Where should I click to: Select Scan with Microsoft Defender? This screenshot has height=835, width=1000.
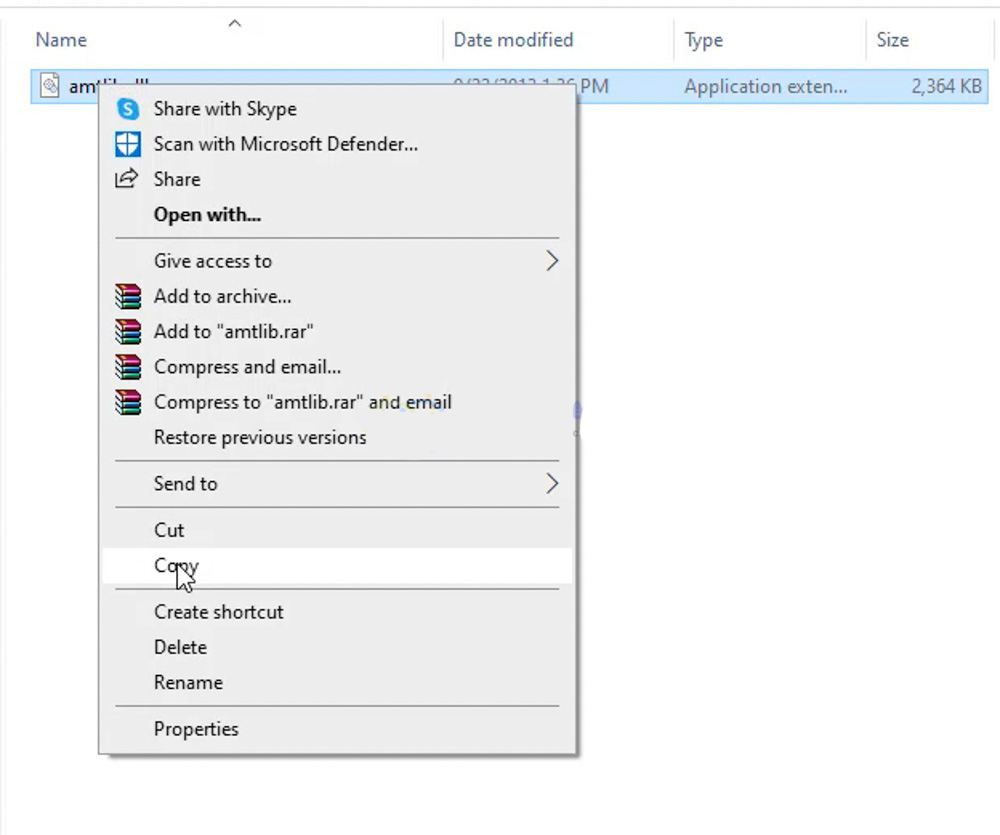coord(337,144)
